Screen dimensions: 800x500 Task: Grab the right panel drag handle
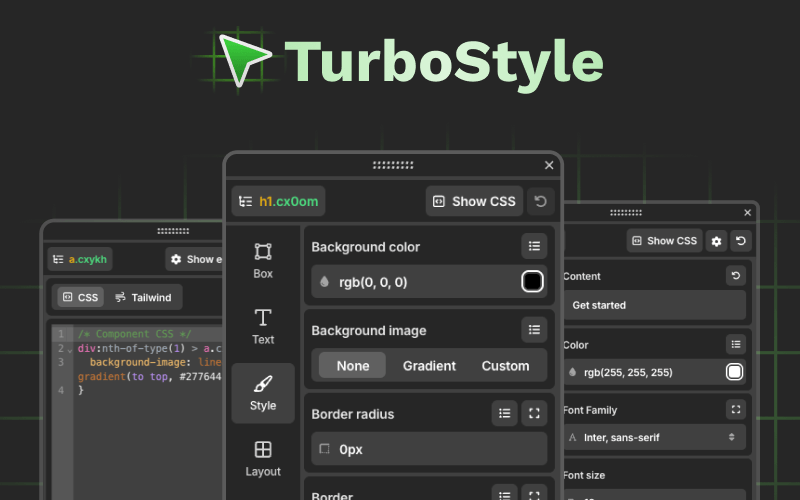tap(626, 213)
